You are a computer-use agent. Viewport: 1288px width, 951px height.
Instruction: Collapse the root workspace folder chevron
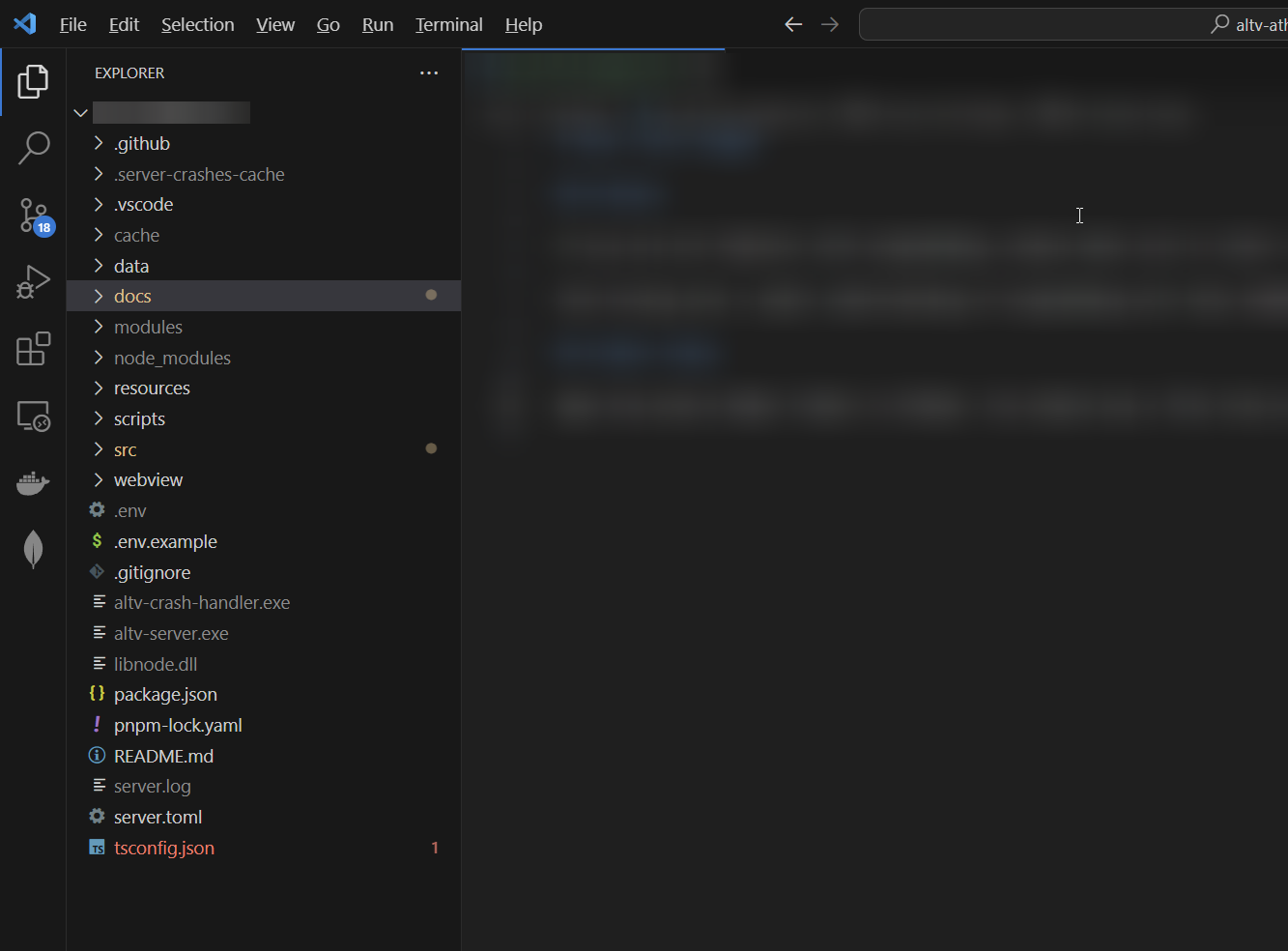(81, 113)
